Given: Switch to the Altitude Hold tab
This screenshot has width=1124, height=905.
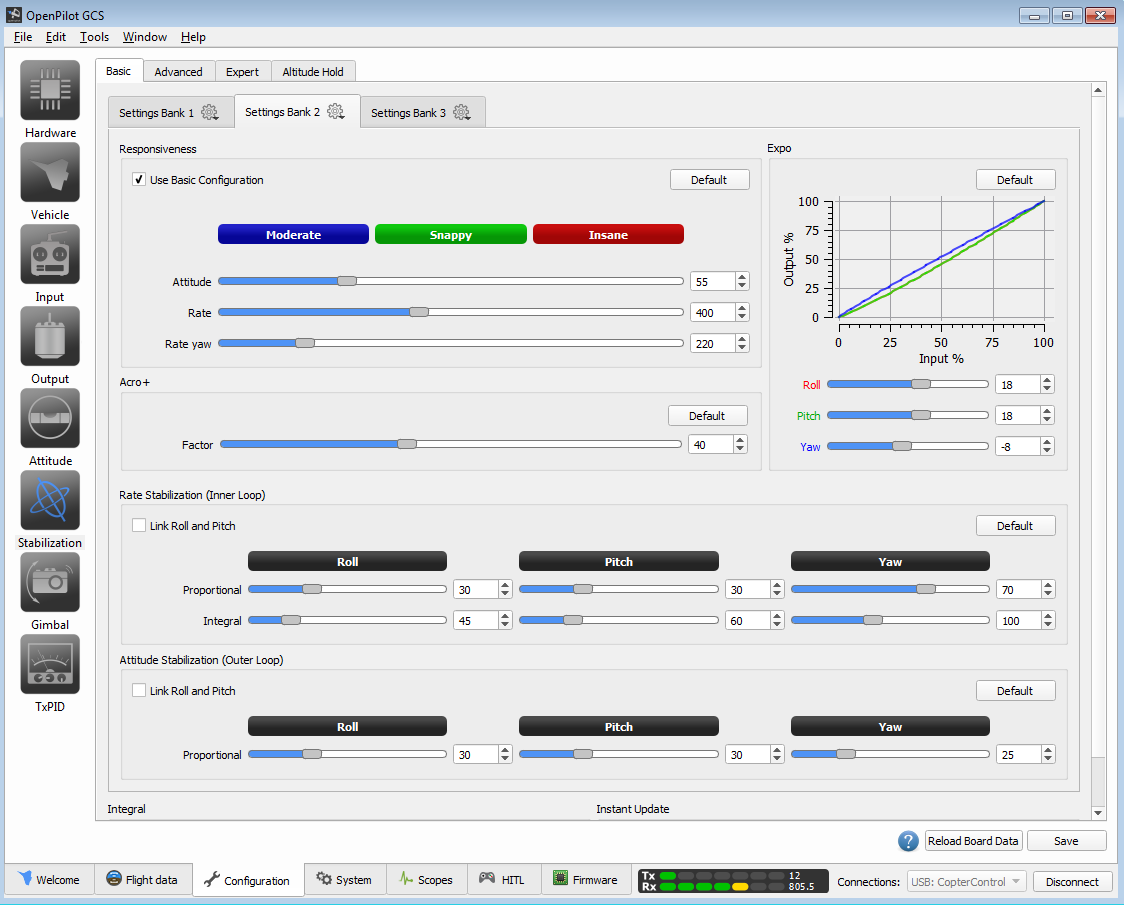Looking at the screenshot, I should click(313, 72).
